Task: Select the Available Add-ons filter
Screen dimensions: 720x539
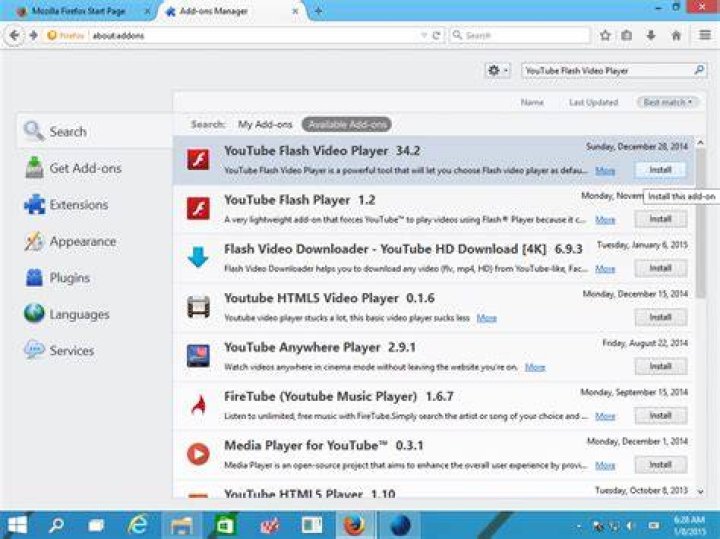Action: point(347,124)
